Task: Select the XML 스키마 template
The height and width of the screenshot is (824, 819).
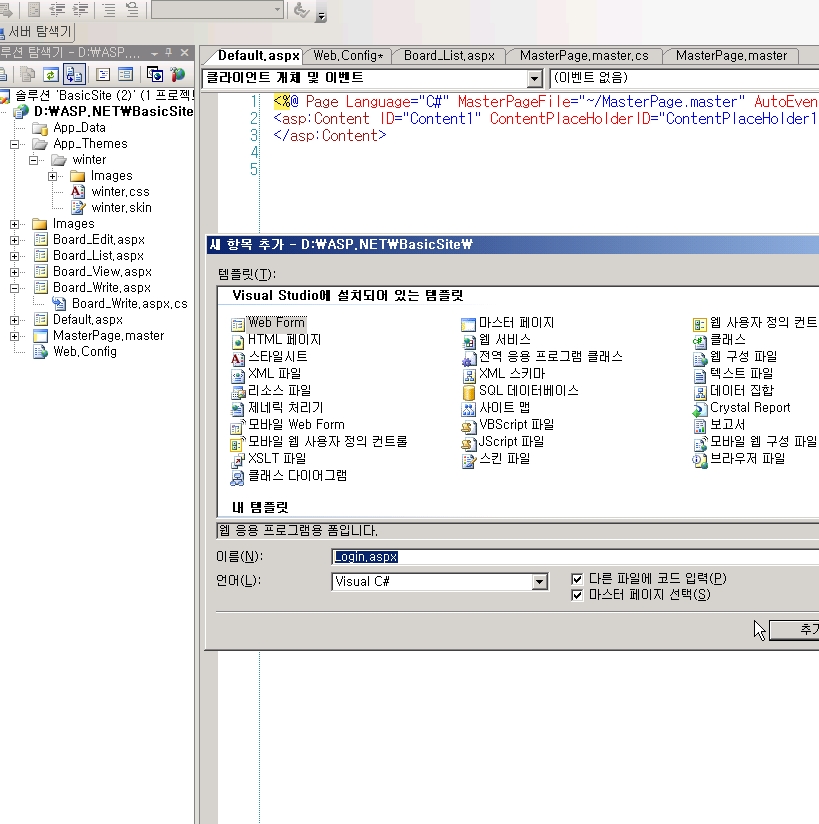Action: click(x=504, y=374)
